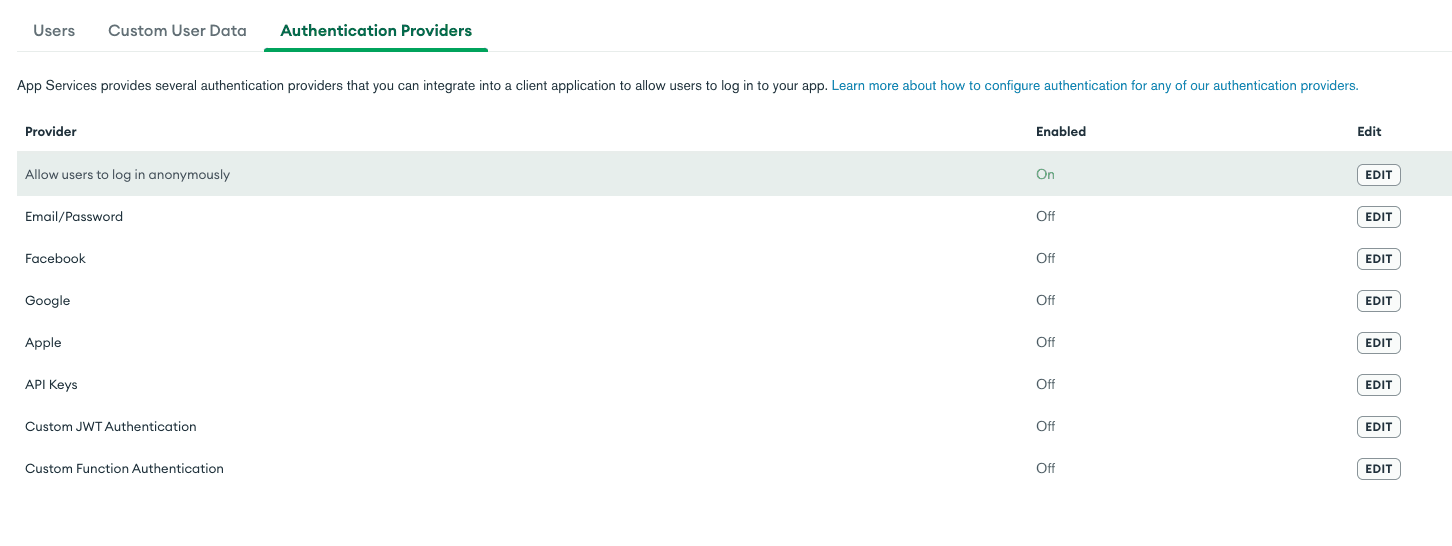The image size is (1452, 546).
Task: Open the authentication configuration learn more link
Action: pyautogui.click(x=1094, y=86)
